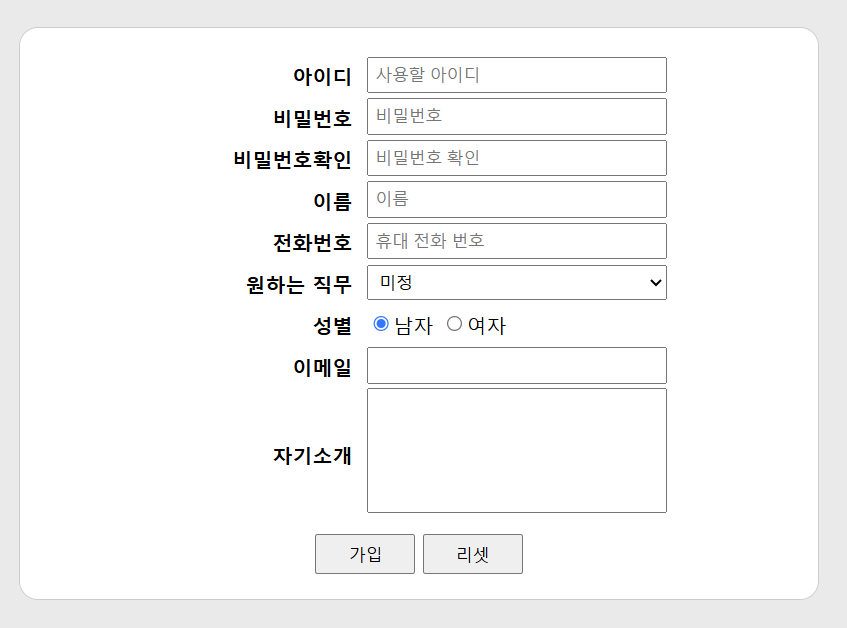Choose the 여자 radio button
847x628 pixels.
pyautogui.click(x=454, y=323)
